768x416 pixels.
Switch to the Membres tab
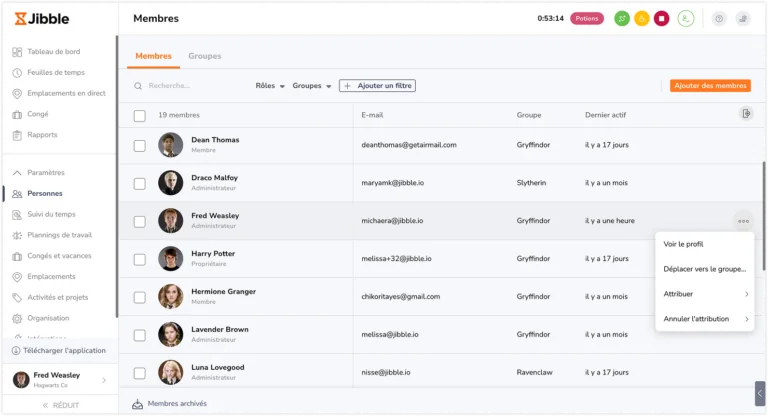[153, 56]
